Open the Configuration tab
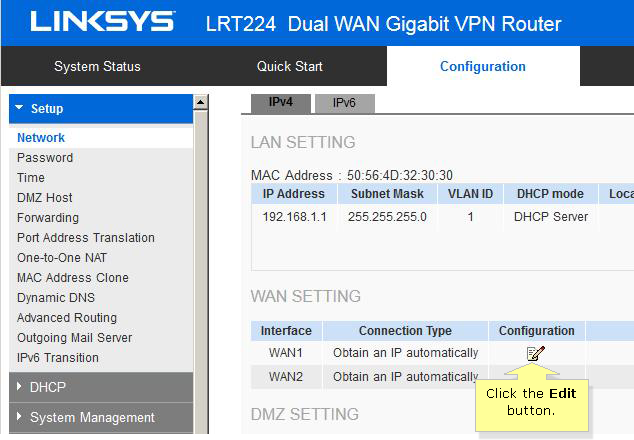 click(x=483, y=66)
